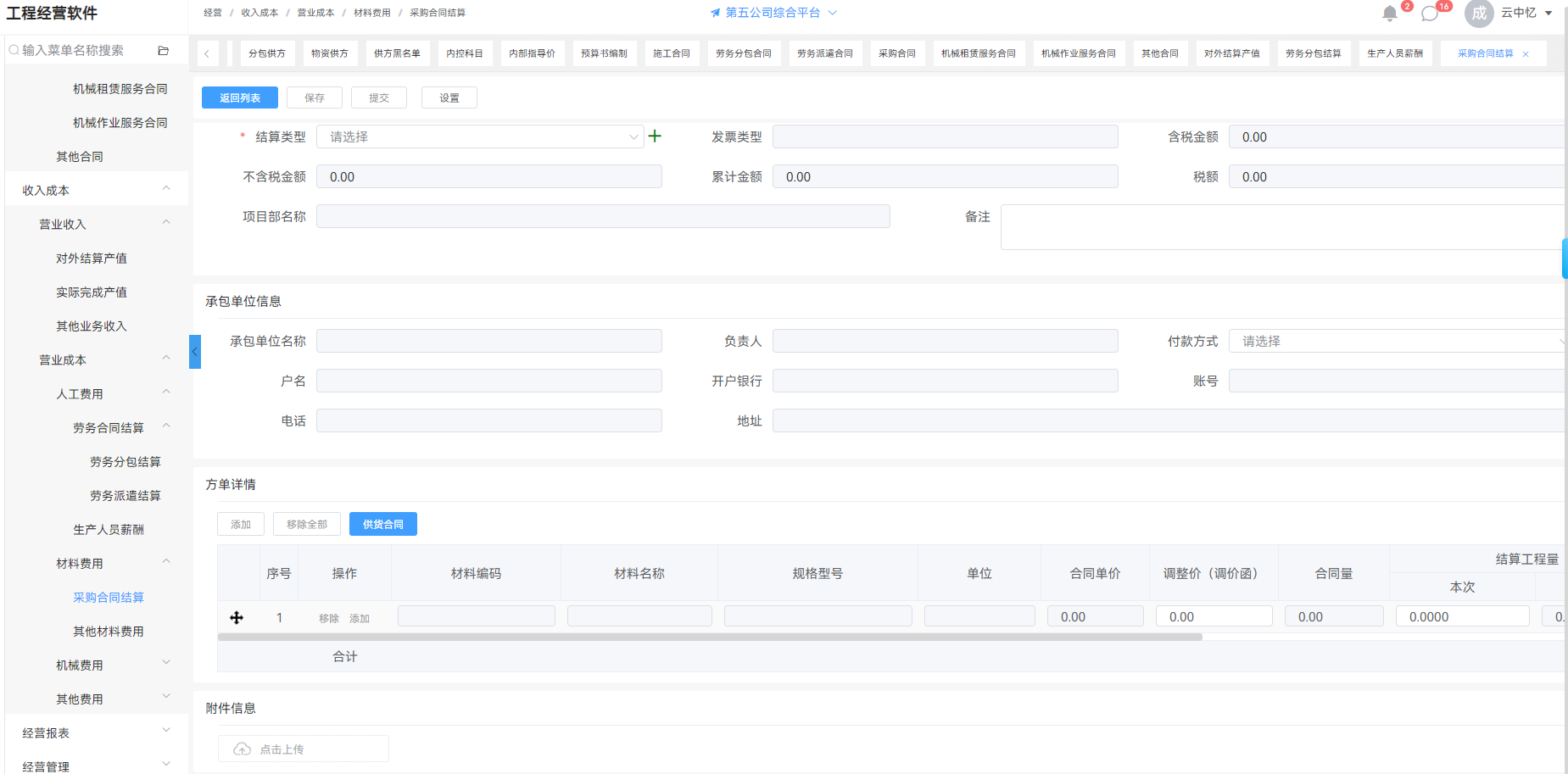Open the 付款方式 dropdown
This screenshot has height=774, width=1568.
point(1397,341)
